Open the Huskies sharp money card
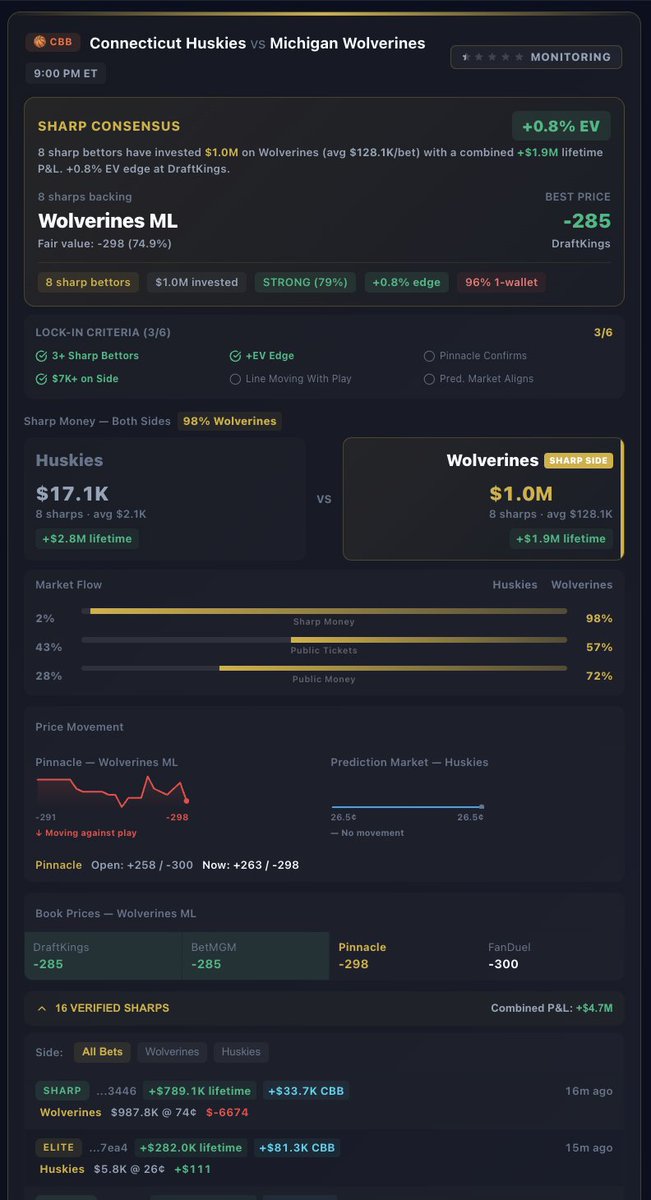The height and width of the screenshot is (1200, 651). pos(165,498)
